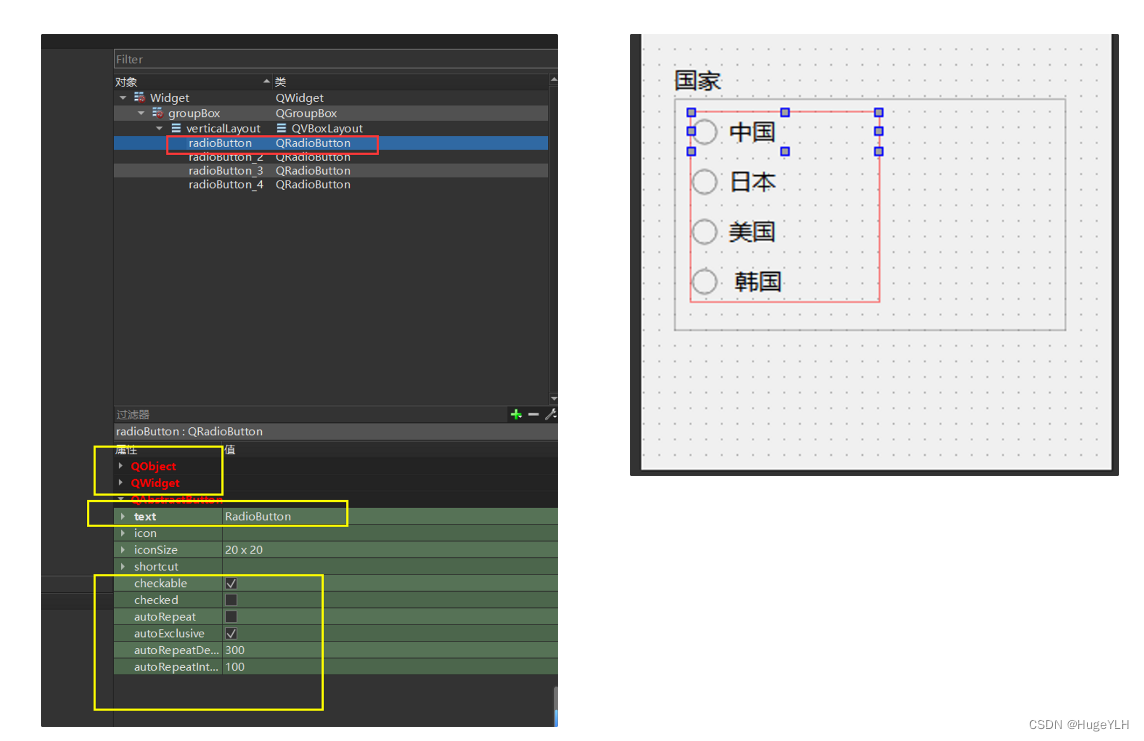The image size is (1144, 741).
Task: Click the RadioButton text value field
Action: [390, 516]
